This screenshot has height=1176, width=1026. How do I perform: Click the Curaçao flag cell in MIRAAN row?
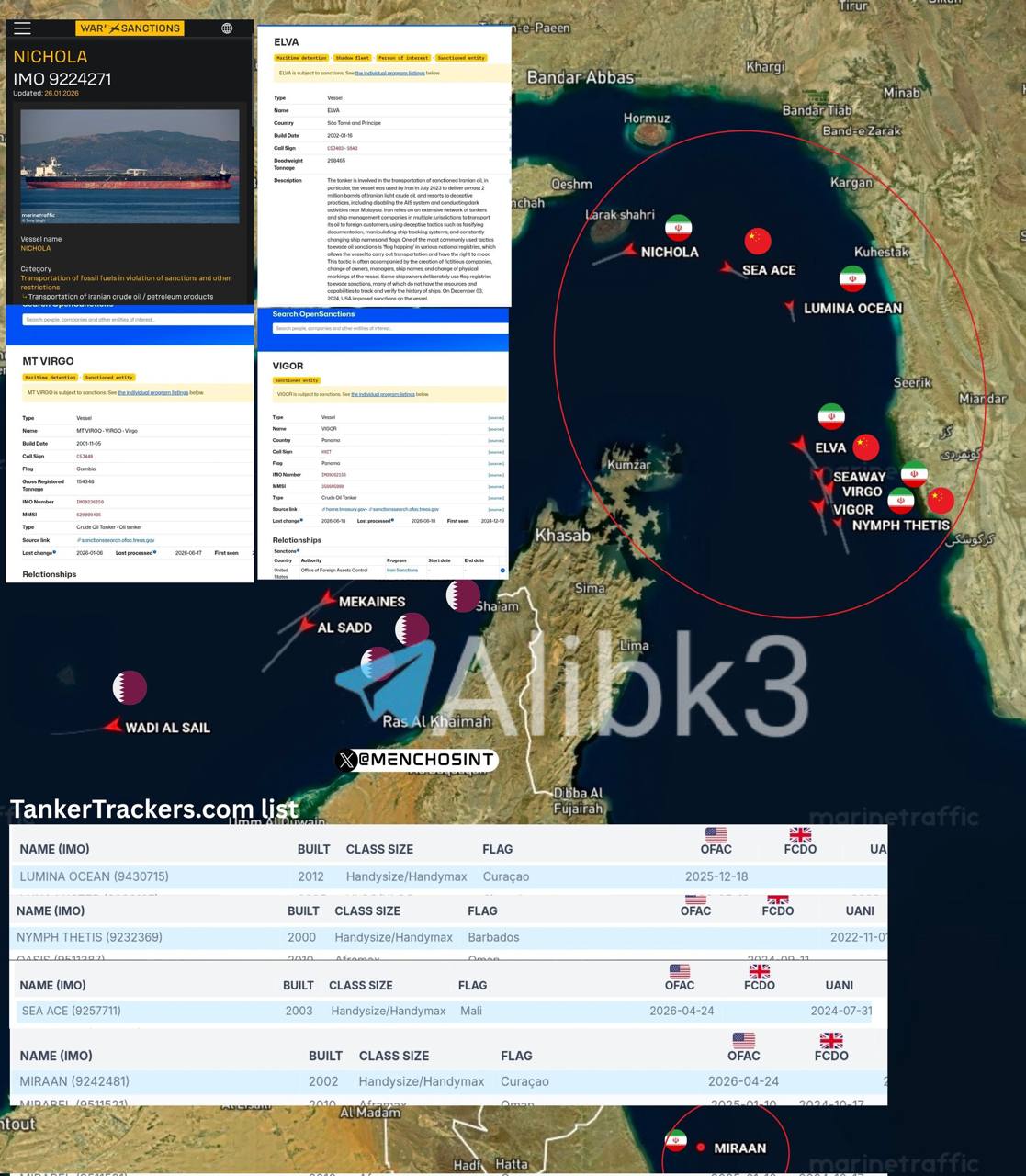[524, 1081]
